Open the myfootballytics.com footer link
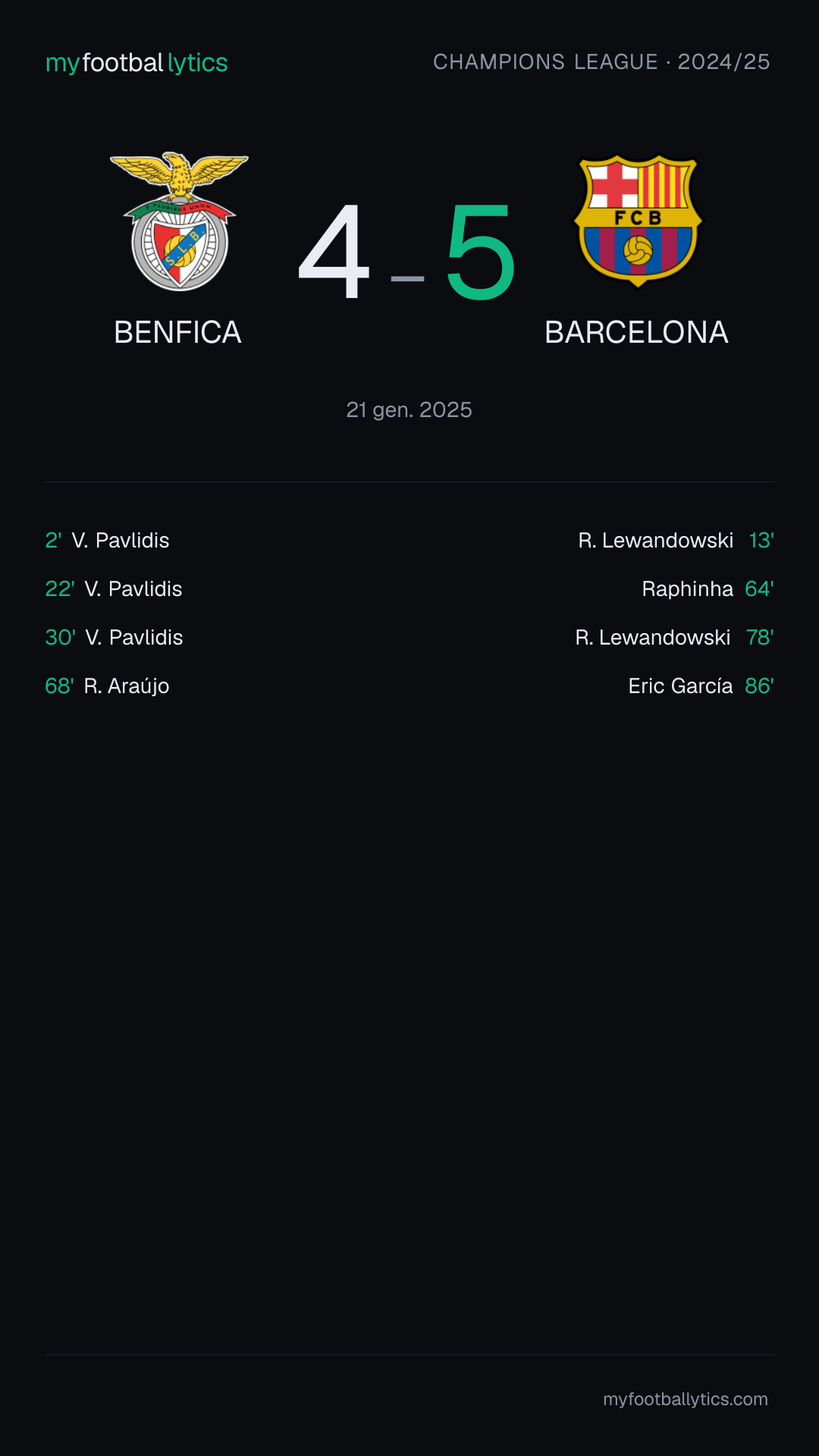Viewport: 819px width, 1456px height. [686, 1399]
